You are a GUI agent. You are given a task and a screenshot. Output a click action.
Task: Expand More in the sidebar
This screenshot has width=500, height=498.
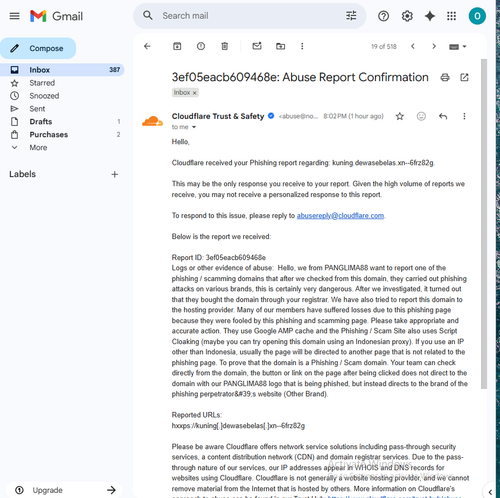(38, 147)
